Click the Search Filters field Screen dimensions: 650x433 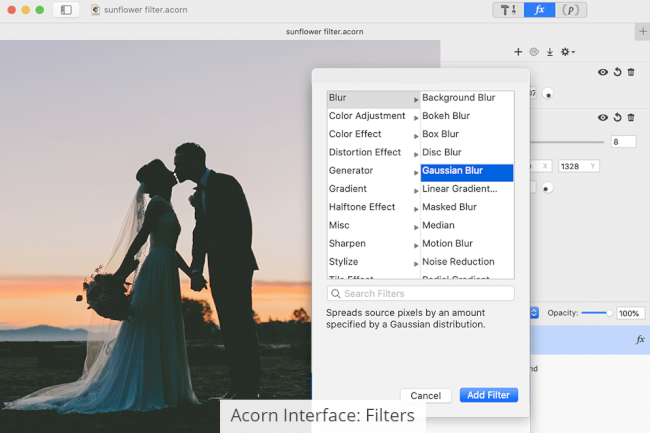[x=421, y=293]
